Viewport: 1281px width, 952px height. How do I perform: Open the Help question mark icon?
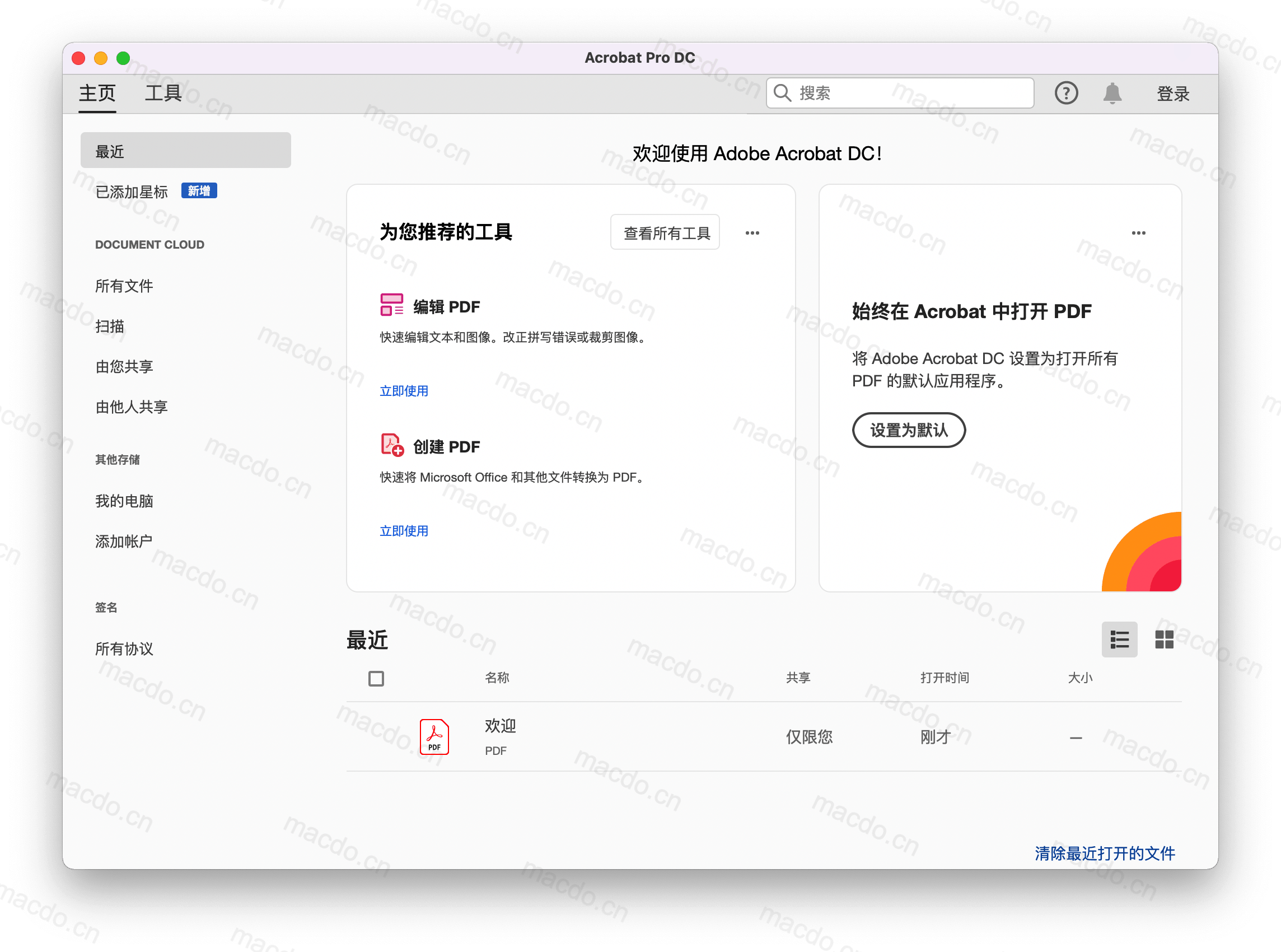(x=1066, y=93)
